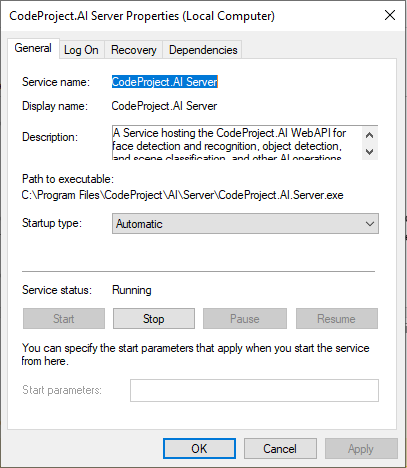
Task: Expand the Startup type dropdown arrow
Action: (370, 224)
